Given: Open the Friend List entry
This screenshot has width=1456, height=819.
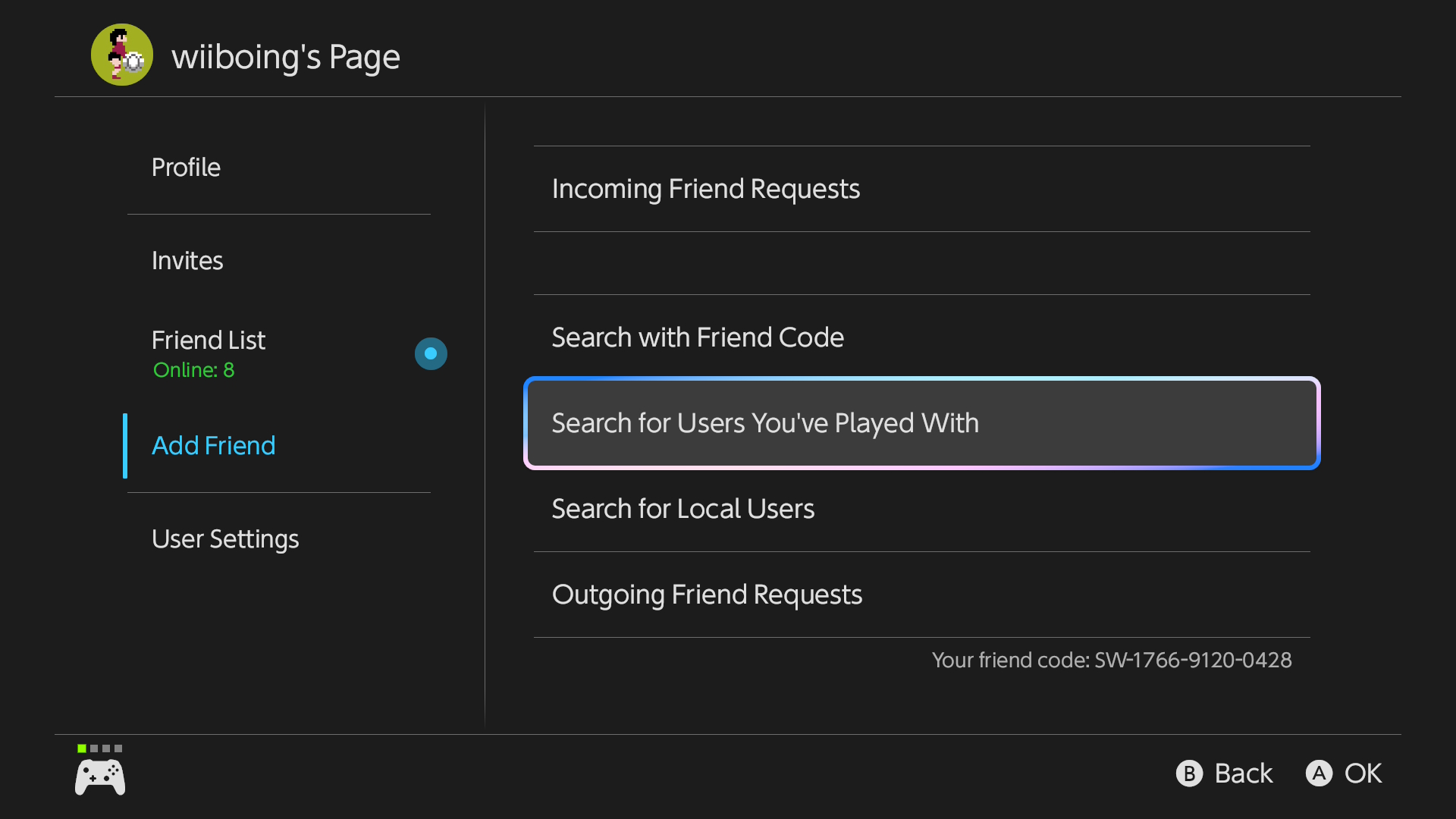Looking at the screenshot, I should click(279, 353).
